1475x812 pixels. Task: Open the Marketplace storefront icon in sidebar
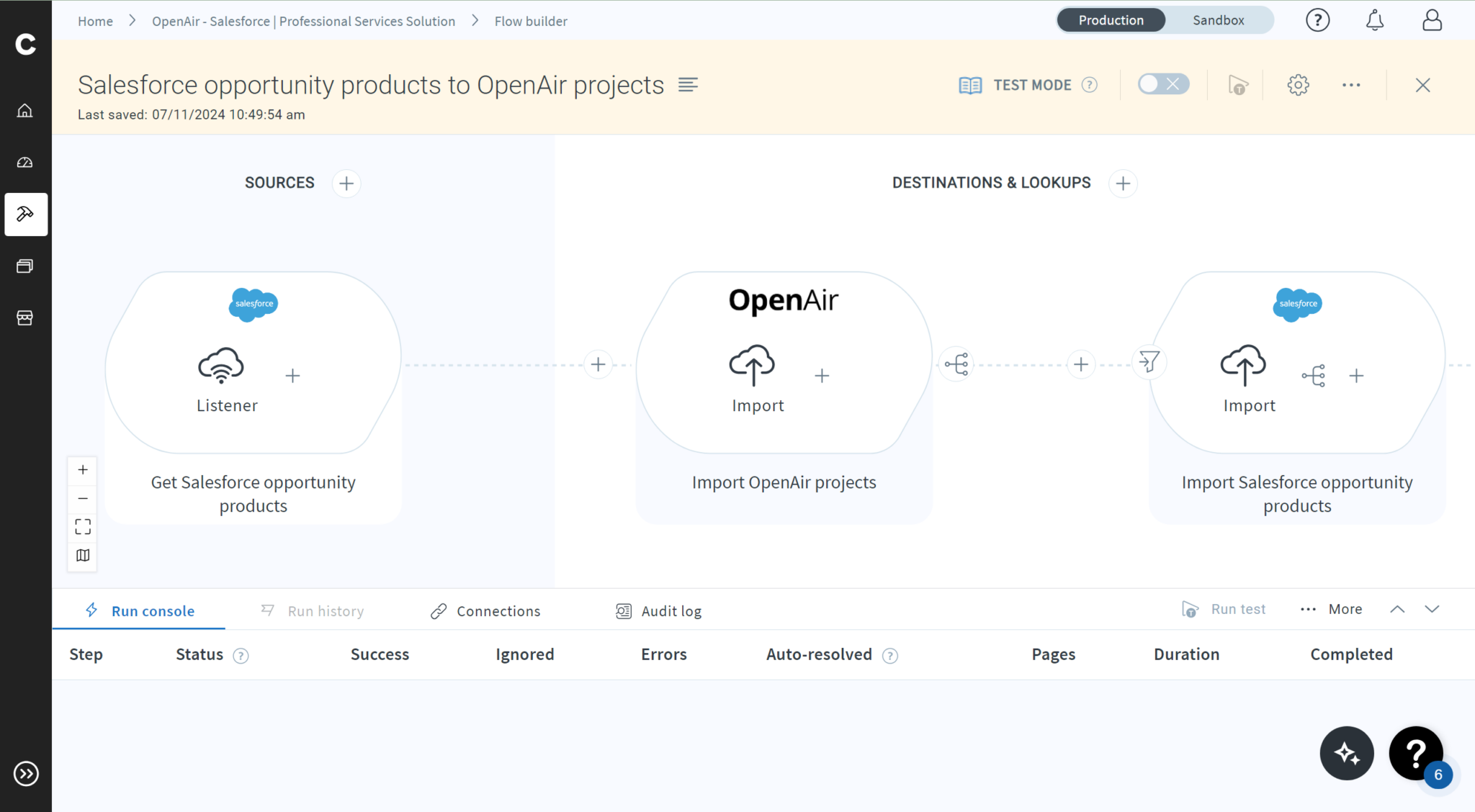click(x=26, y=317)
